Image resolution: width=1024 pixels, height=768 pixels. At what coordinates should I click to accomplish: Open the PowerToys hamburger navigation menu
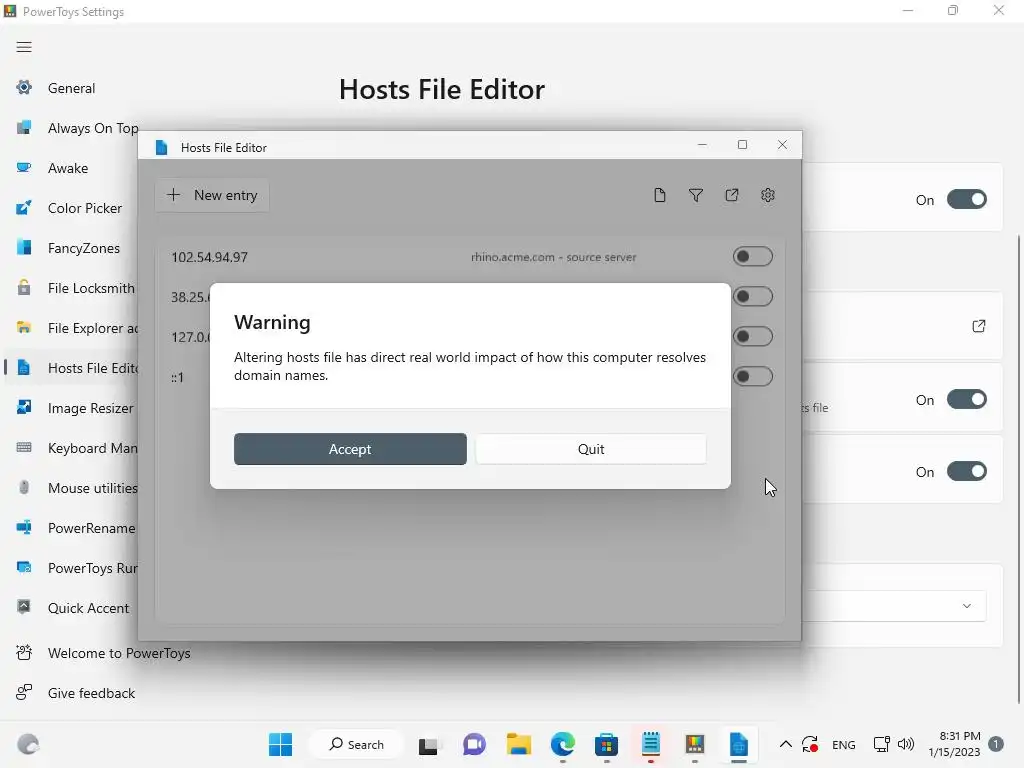(24, 47)
